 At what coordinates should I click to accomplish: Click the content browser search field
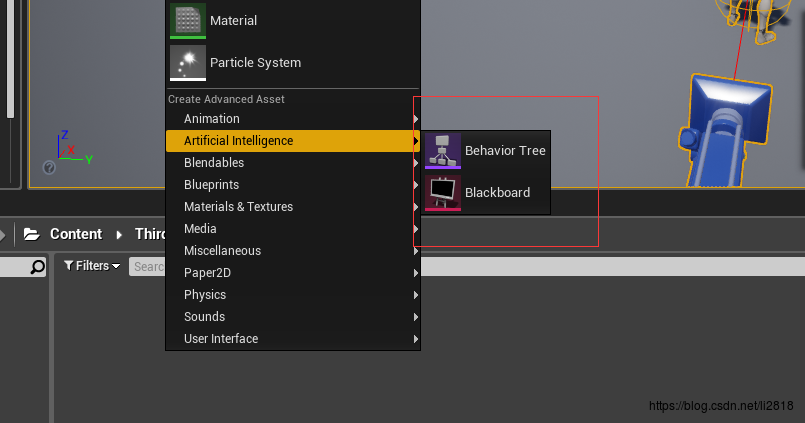(148, 267)
